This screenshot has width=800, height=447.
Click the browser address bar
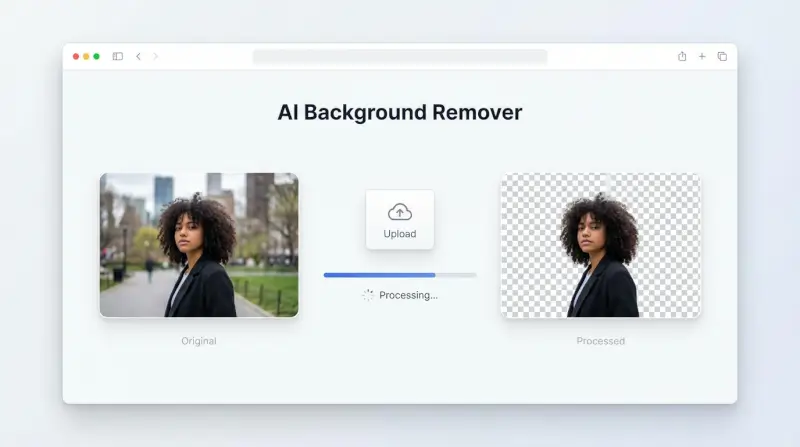400,57
